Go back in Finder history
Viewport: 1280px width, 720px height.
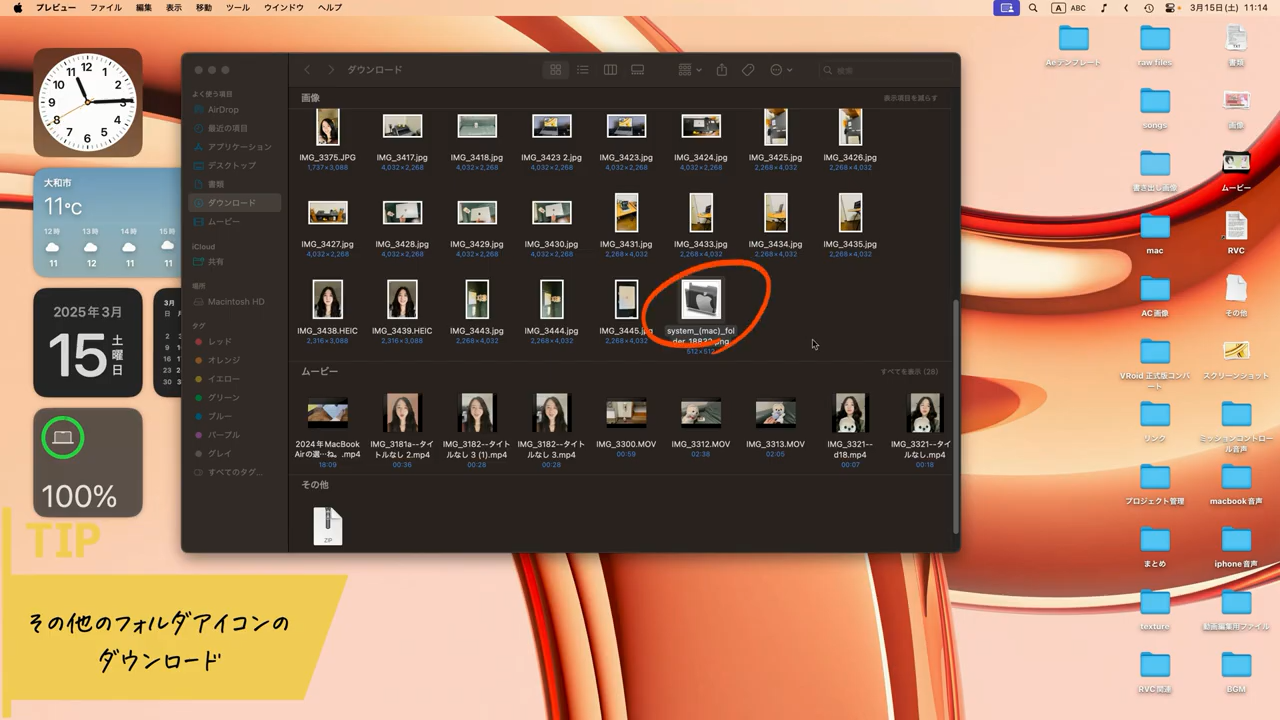click(307, 70)
